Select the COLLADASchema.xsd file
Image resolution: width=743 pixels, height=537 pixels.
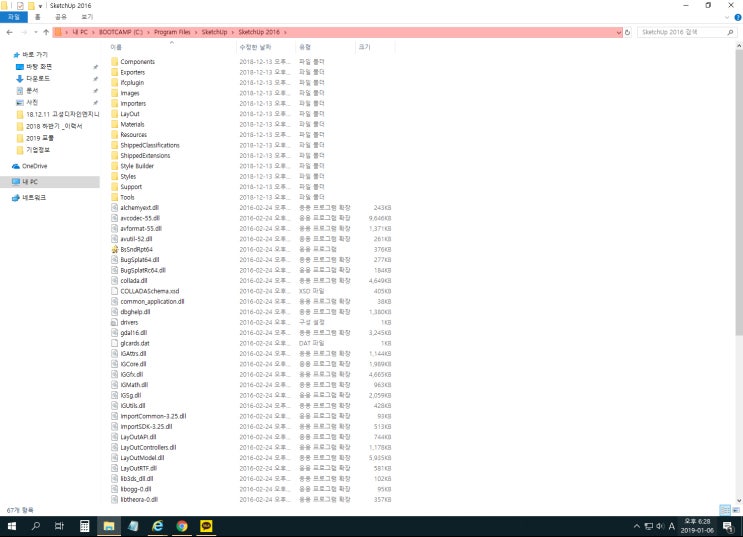[x=150, y=291]
